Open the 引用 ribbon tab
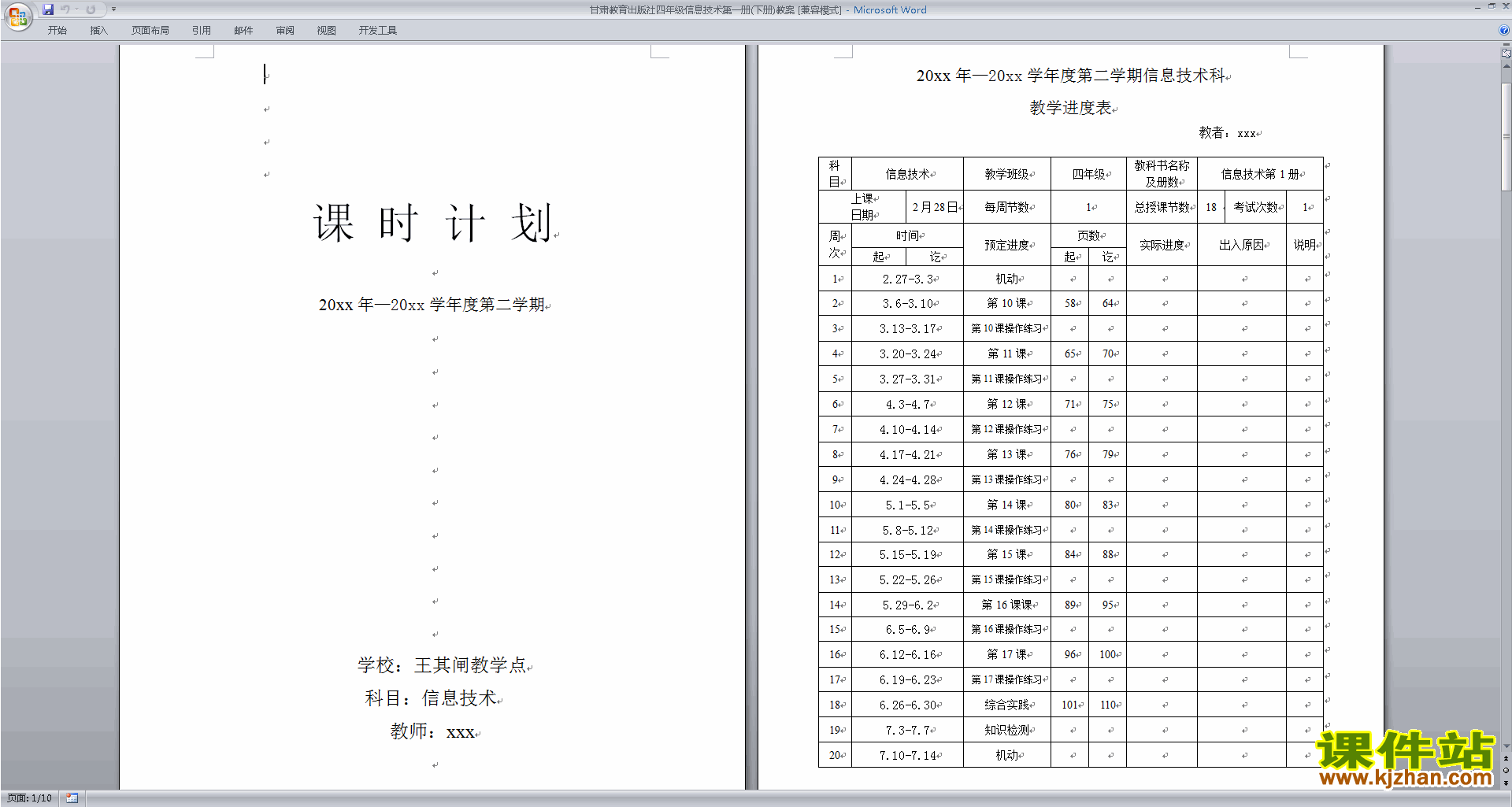 pyautogui.click(x=202, y=31)
